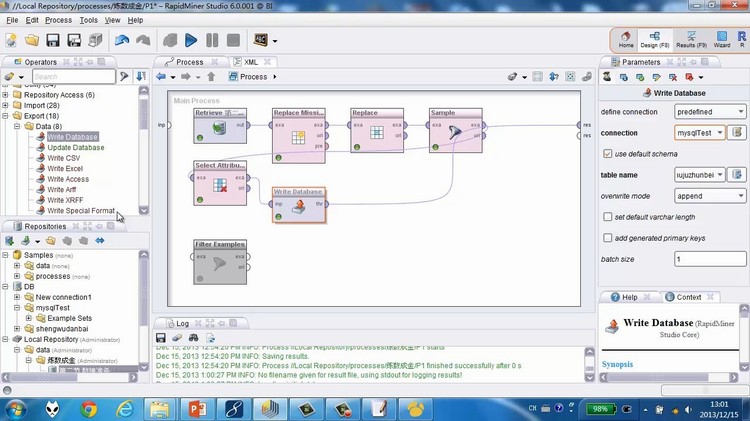Navigate back with the blue left arrow

(161, 77)
